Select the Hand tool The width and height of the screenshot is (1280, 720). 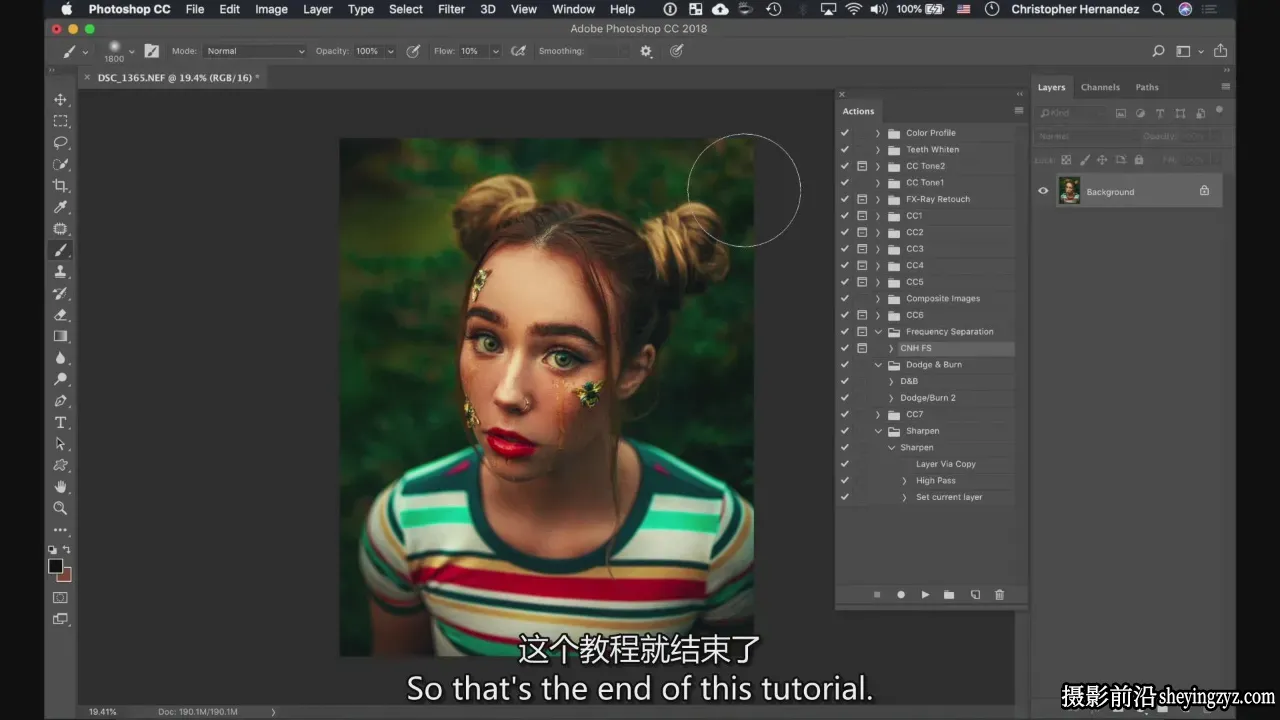click(61, 487)
